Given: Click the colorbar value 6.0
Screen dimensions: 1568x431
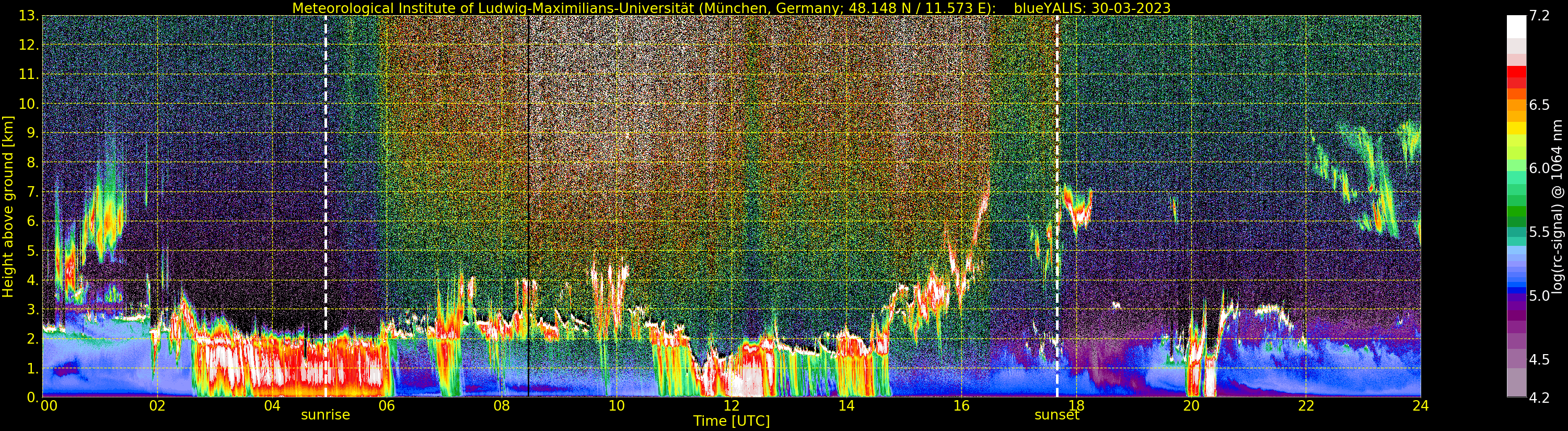Looking at the screenshot, I should click(x=1539, y=168).
